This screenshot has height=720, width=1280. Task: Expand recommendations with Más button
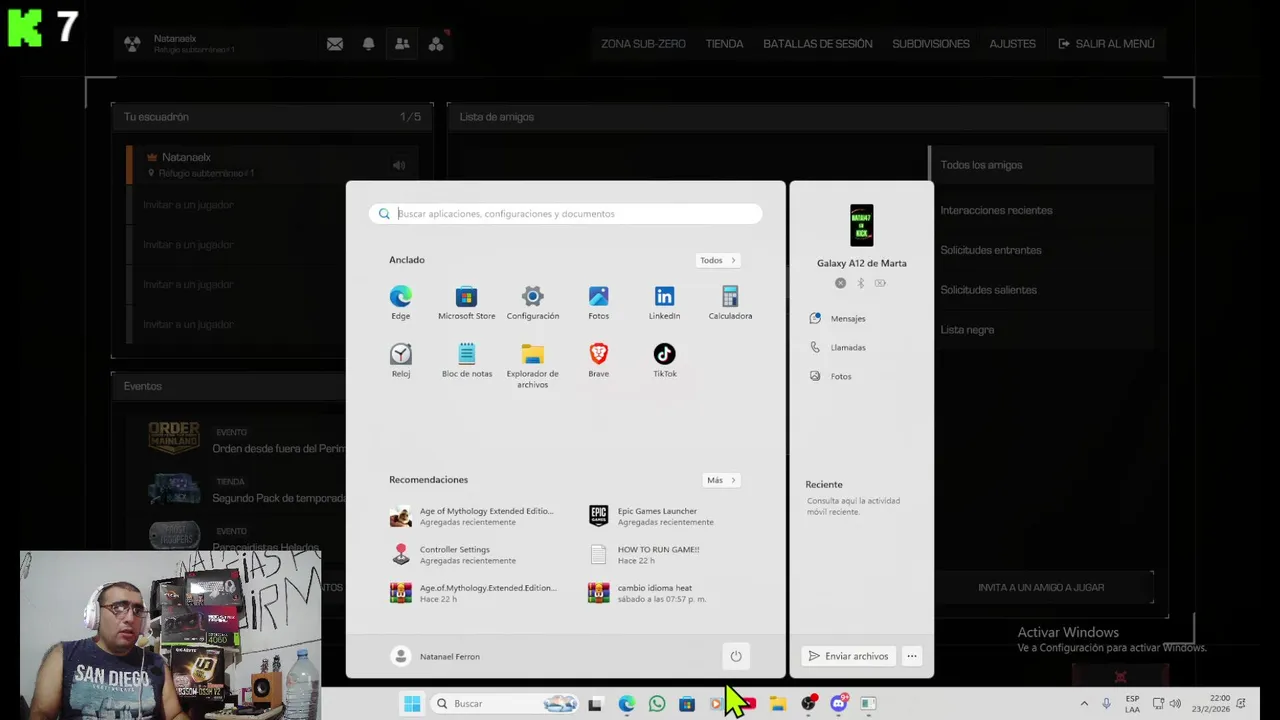click(x=721, y=480)
